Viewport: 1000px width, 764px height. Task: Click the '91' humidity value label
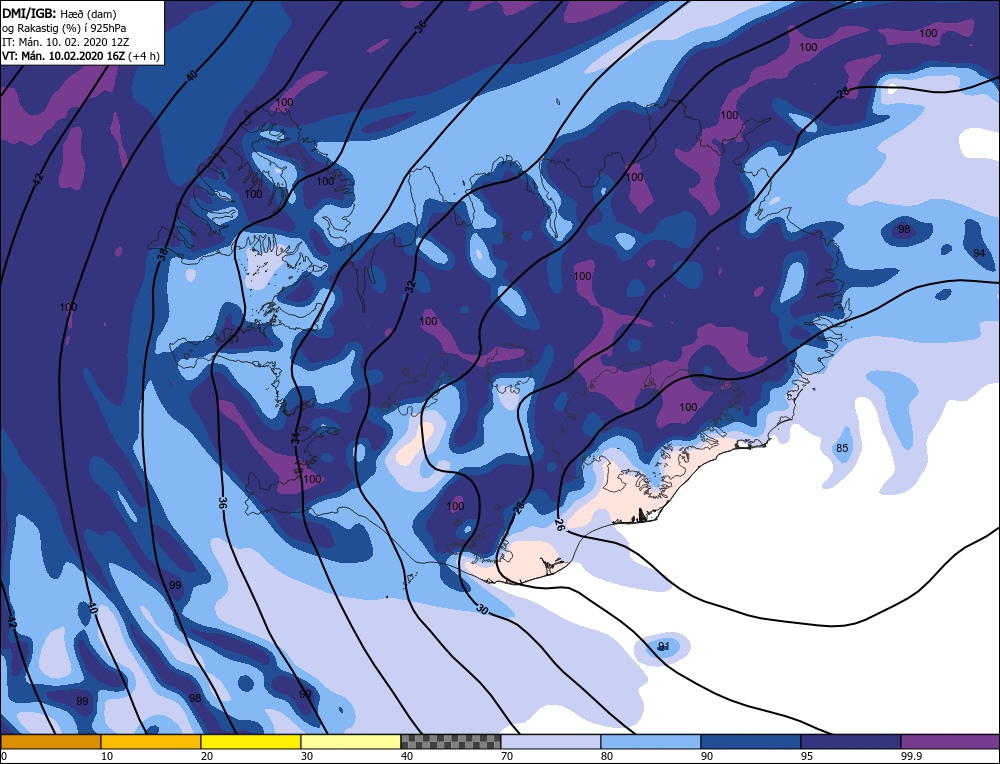pyautogui.click(x=664, y=647)
